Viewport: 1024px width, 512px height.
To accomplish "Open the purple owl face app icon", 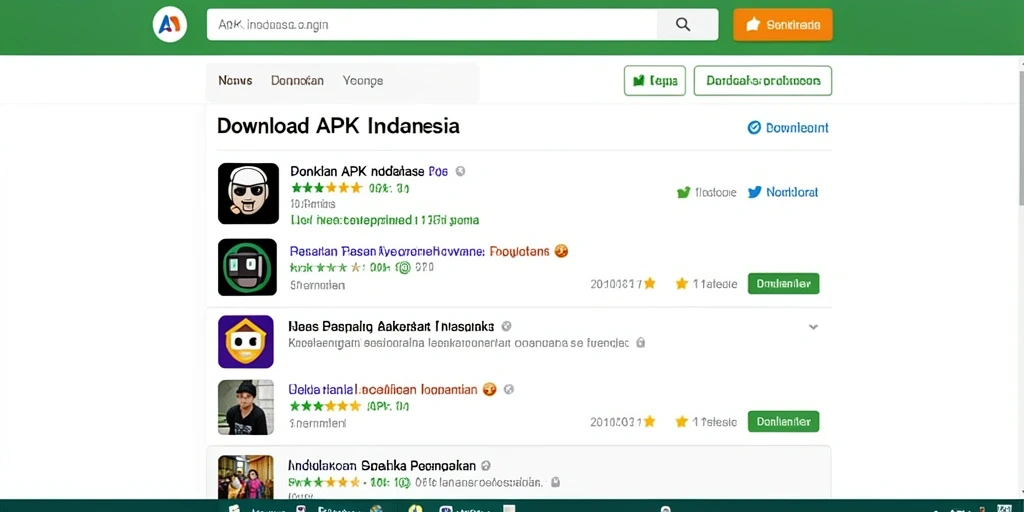I will [x=246, y=342].
